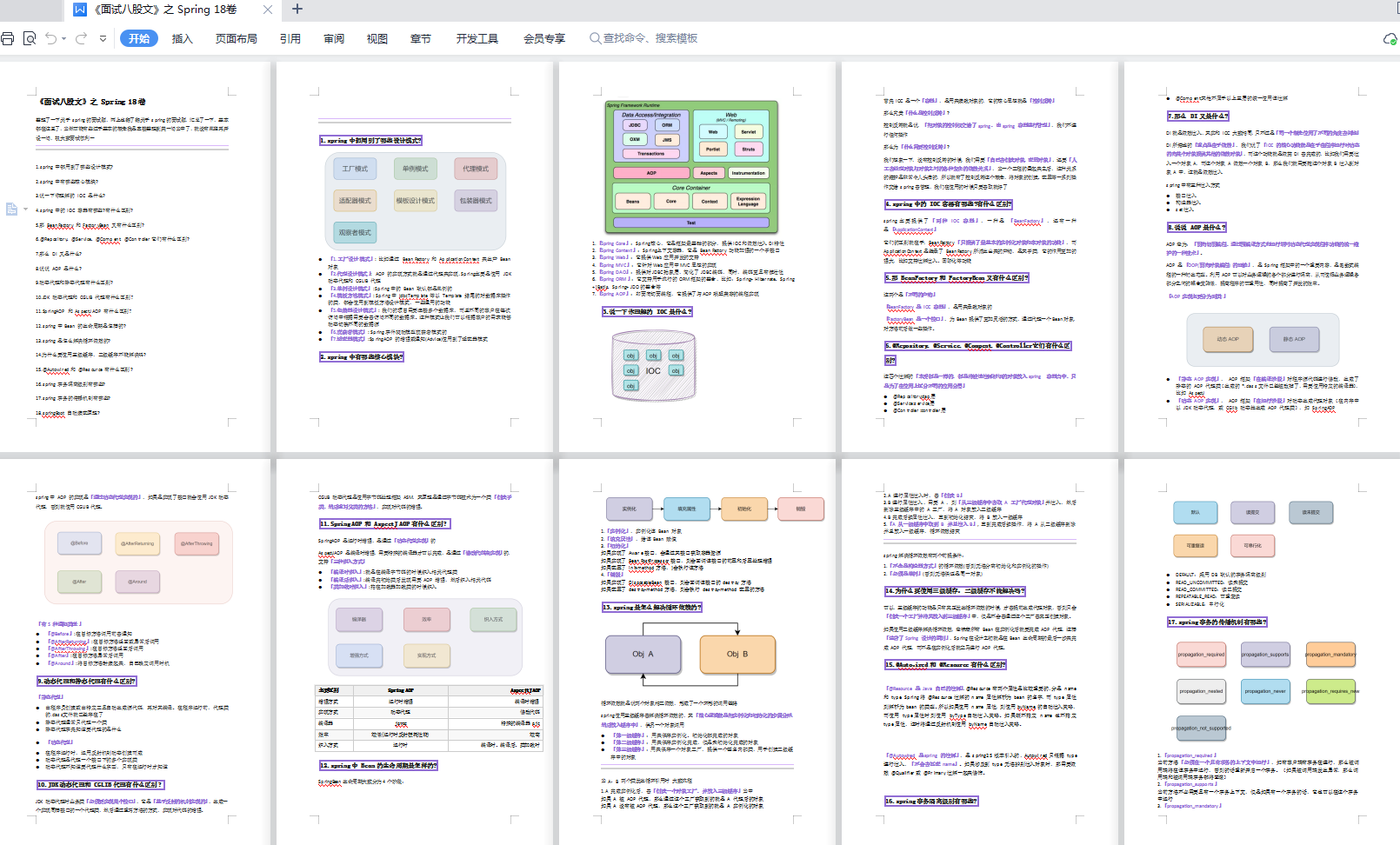Click the Redo arrow icon
The image size is (1400, 845).
pyautogui.click(x=81, y=38)
